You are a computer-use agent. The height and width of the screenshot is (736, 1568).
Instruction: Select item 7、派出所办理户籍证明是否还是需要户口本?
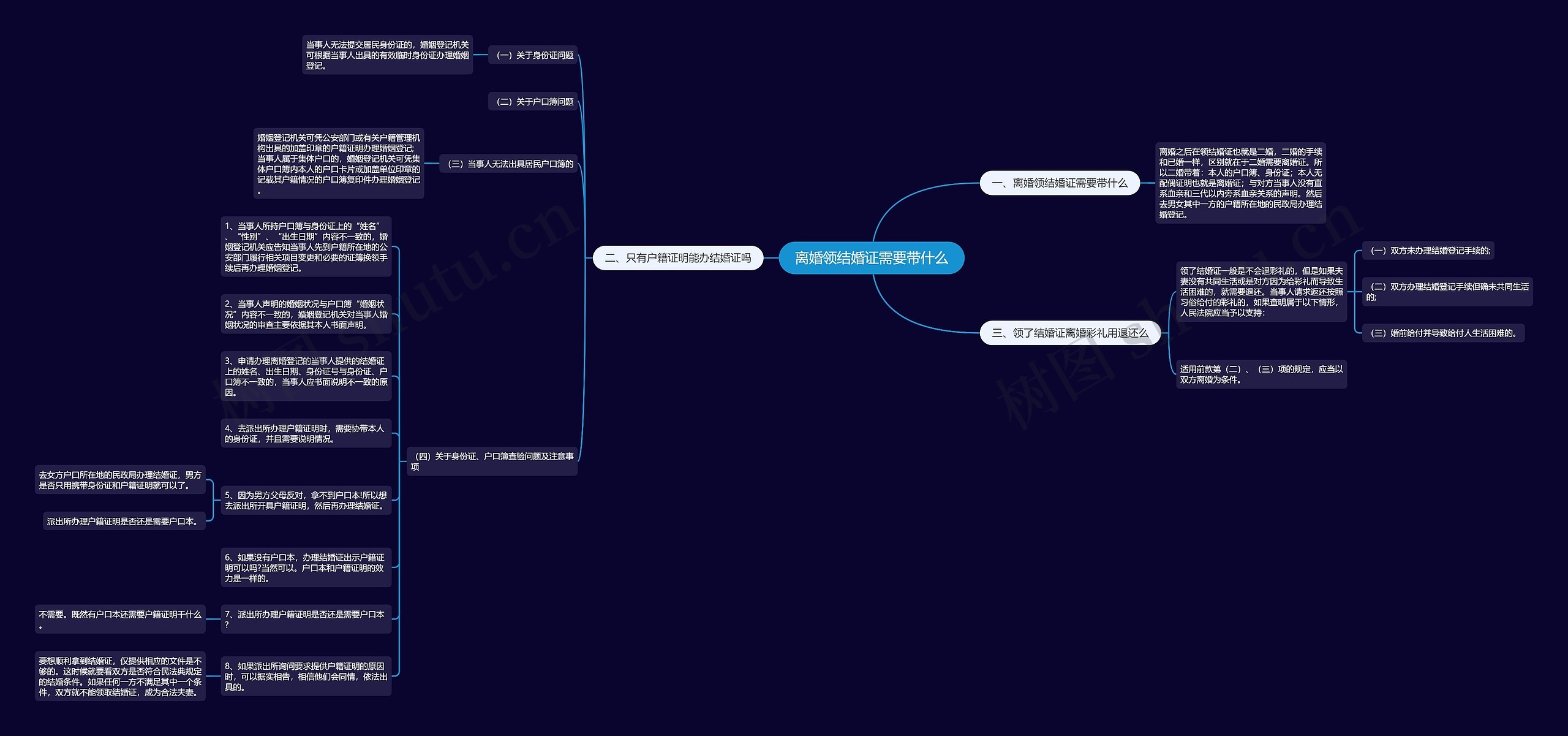[306, 619]
